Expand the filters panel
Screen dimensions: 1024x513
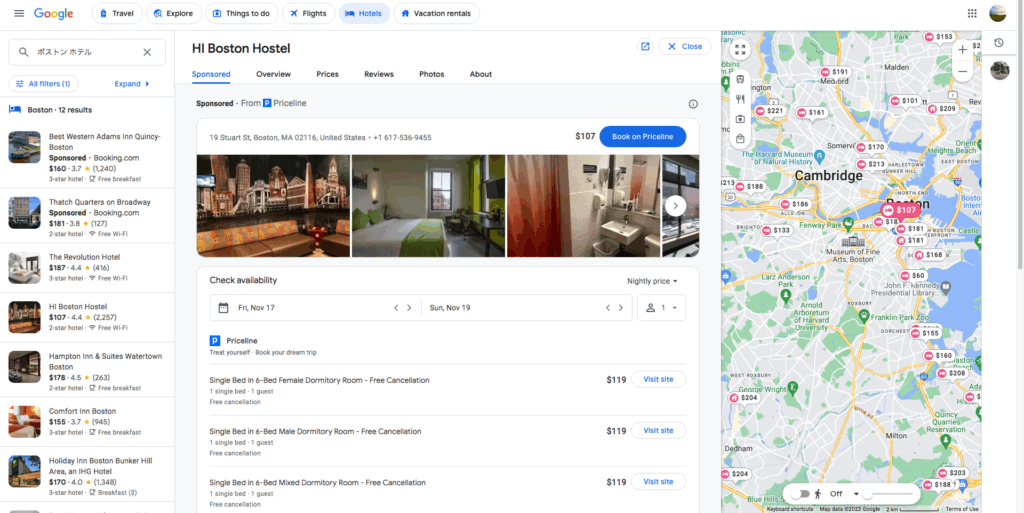pyautogui.click(x=132, y=84)
